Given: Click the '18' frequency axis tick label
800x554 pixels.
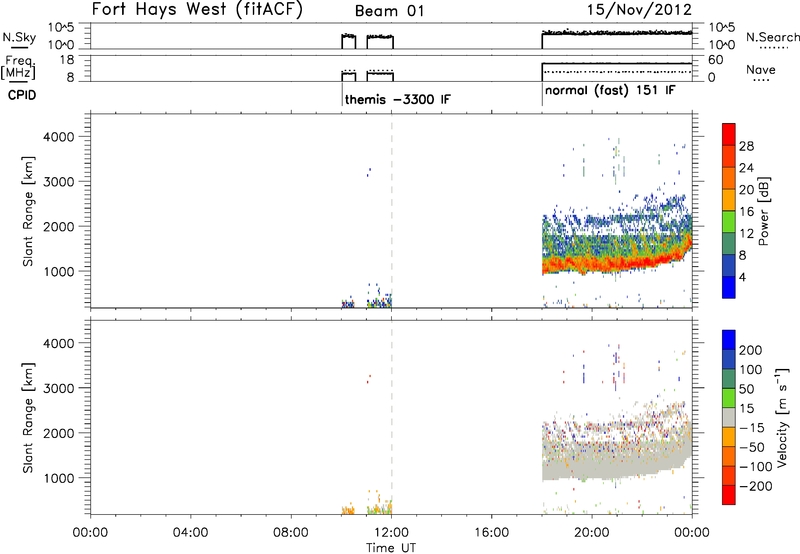Looking at the screenshot, I should point(67,60).
